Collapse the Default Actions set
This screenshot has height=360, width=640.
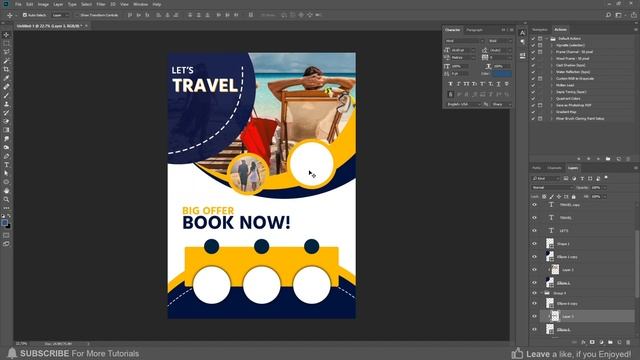click(x=547, y=39)
